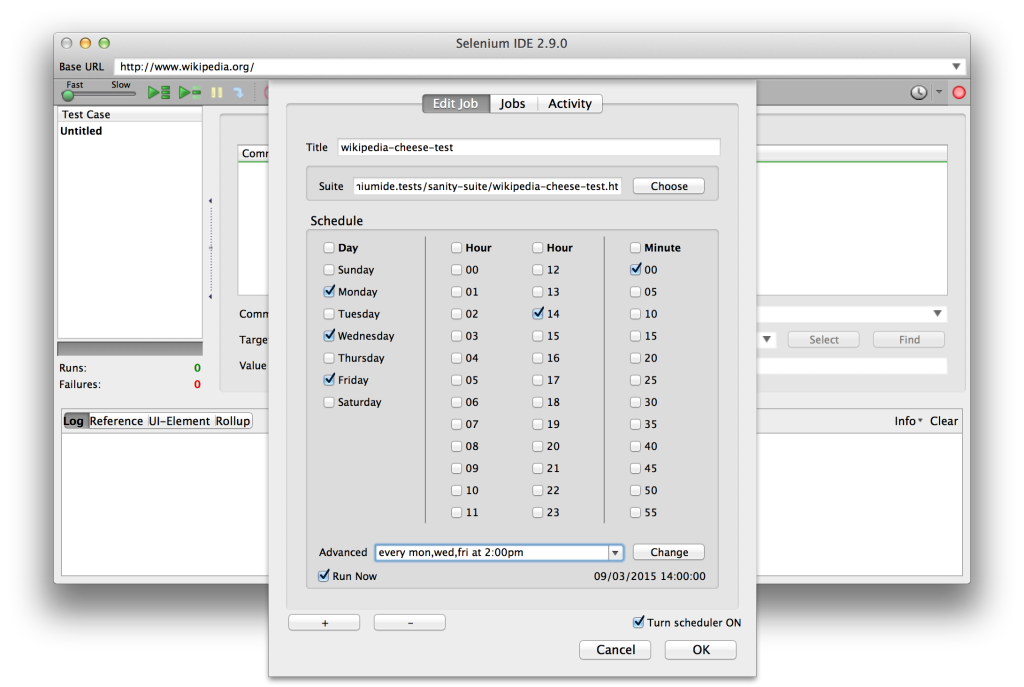This screenshot has width=1024, height=687.
Task: Open the Log tab
Action: (74, 421)
